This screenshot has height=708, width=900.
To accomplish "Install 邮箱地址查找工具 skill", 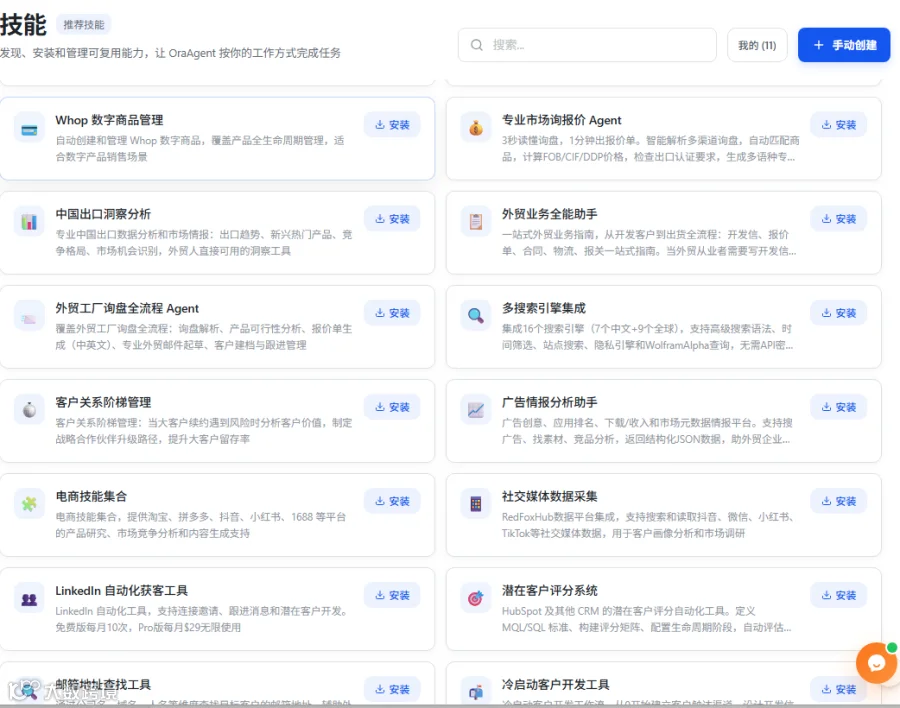I will (392, 689).
